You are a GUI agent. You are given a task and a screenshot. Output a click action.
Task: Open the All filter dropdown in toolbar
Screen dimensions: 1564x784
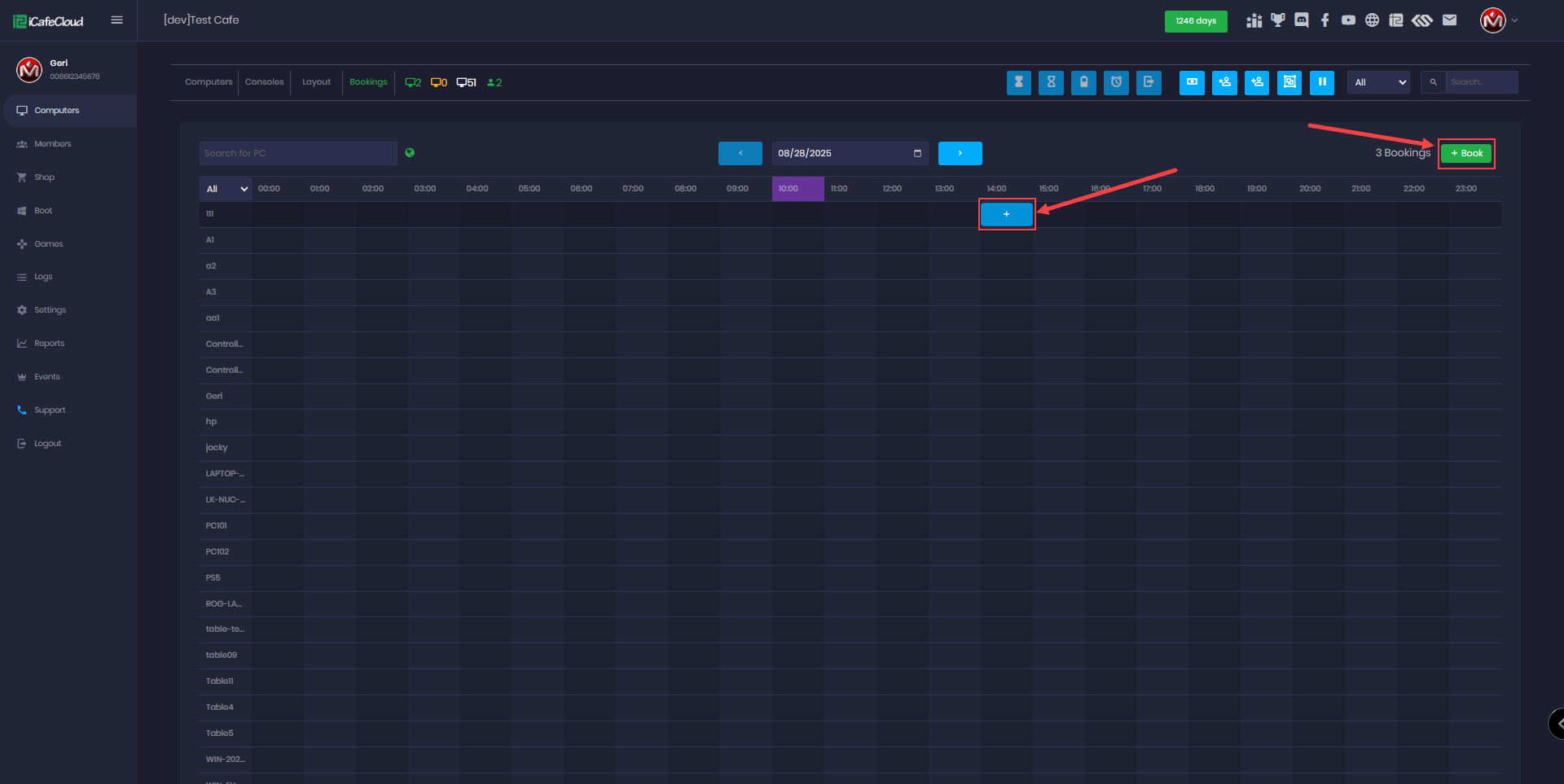(1378, 82)
